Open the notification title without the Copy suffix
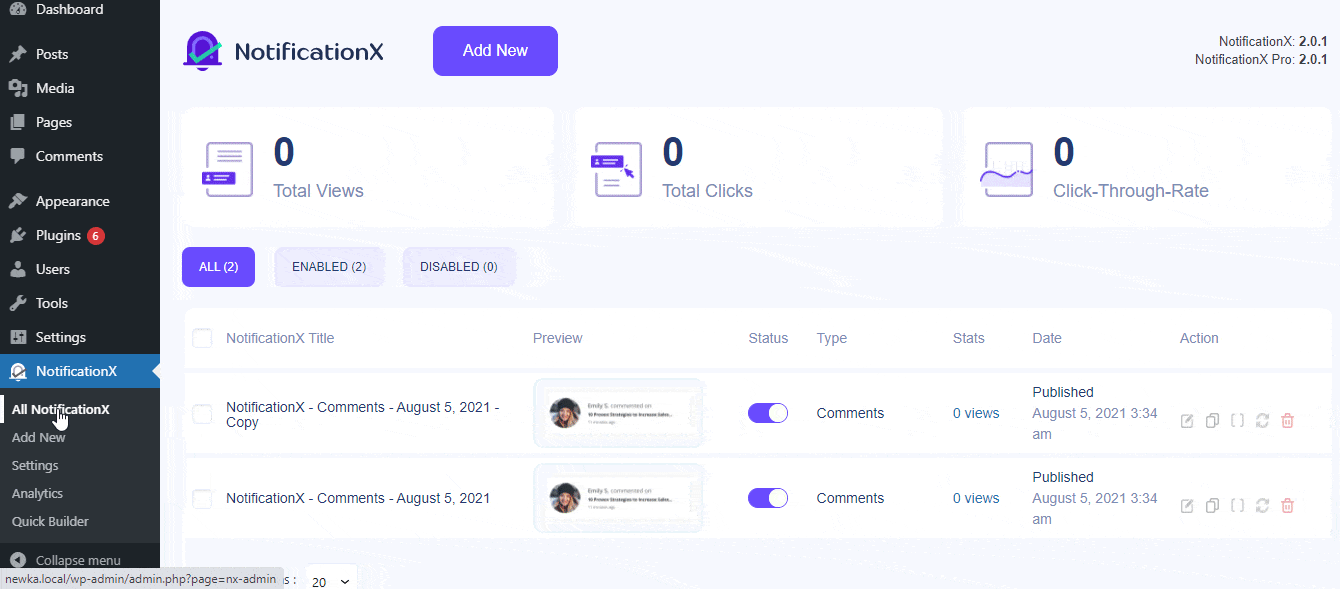Viewport: 1340px width, 589px height. click(358, 498)
